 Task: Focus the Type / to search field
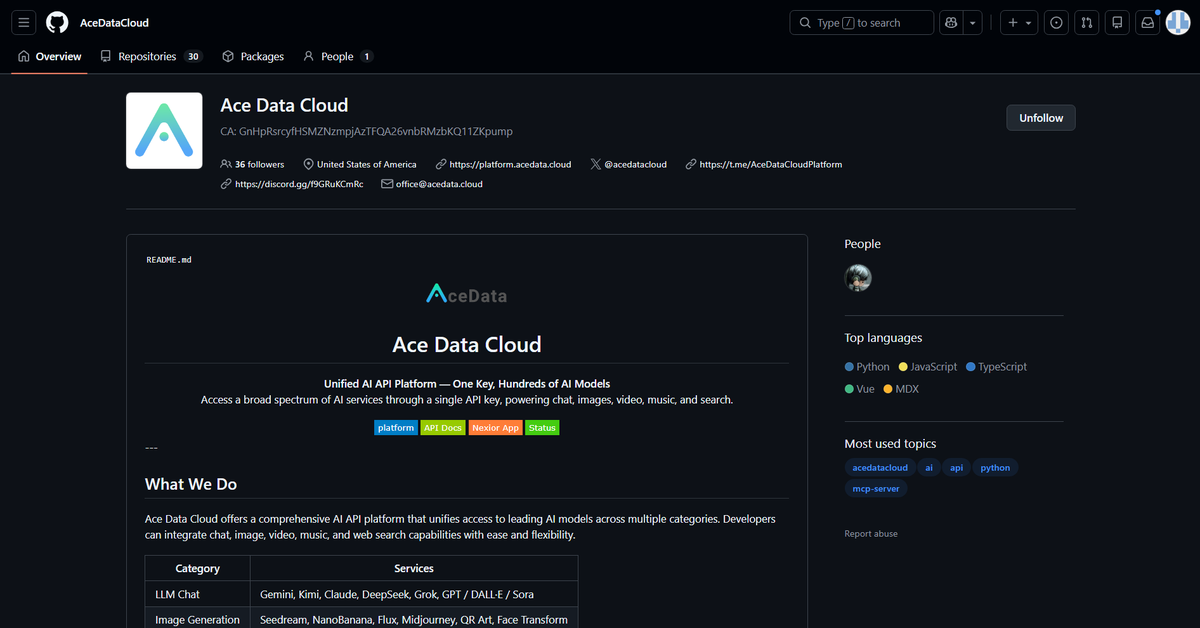pyautogui.click(x=861, y=22)
